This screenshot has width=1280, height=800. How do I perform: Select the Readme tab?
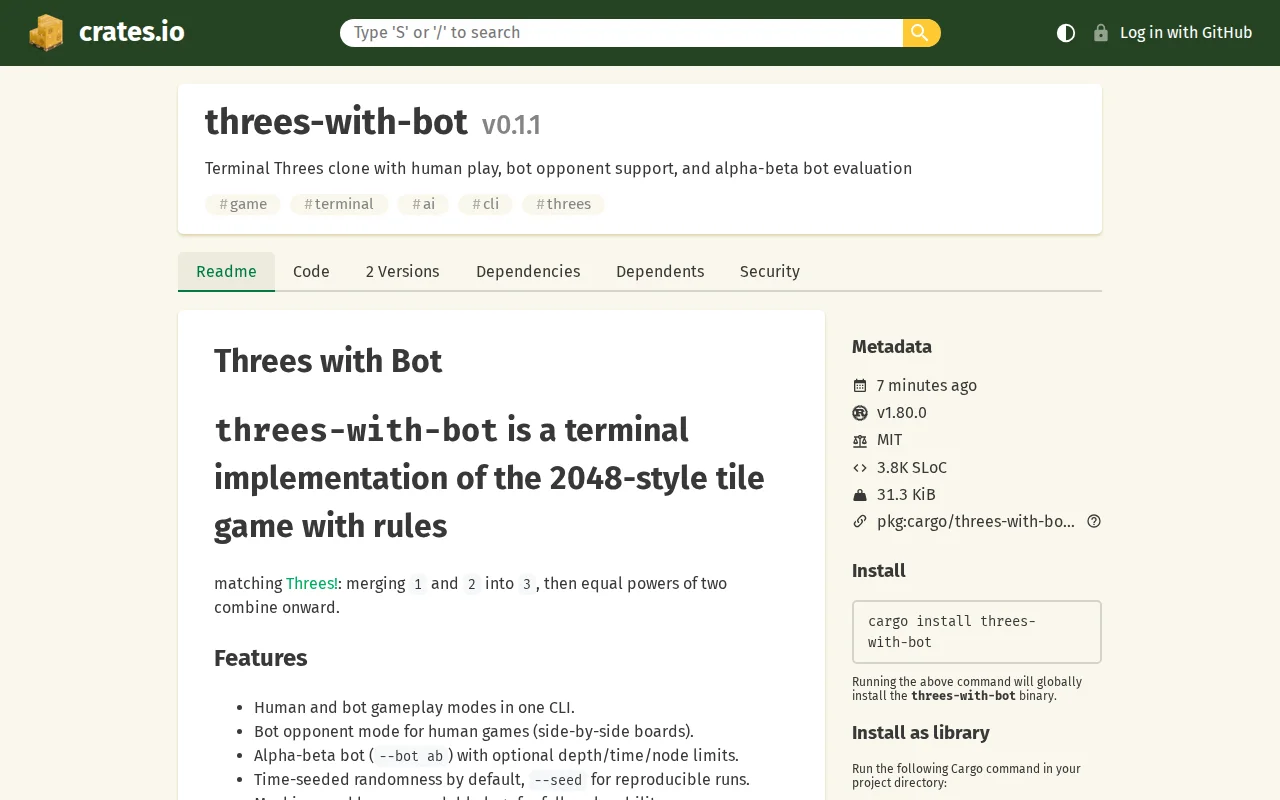(226, 272)
